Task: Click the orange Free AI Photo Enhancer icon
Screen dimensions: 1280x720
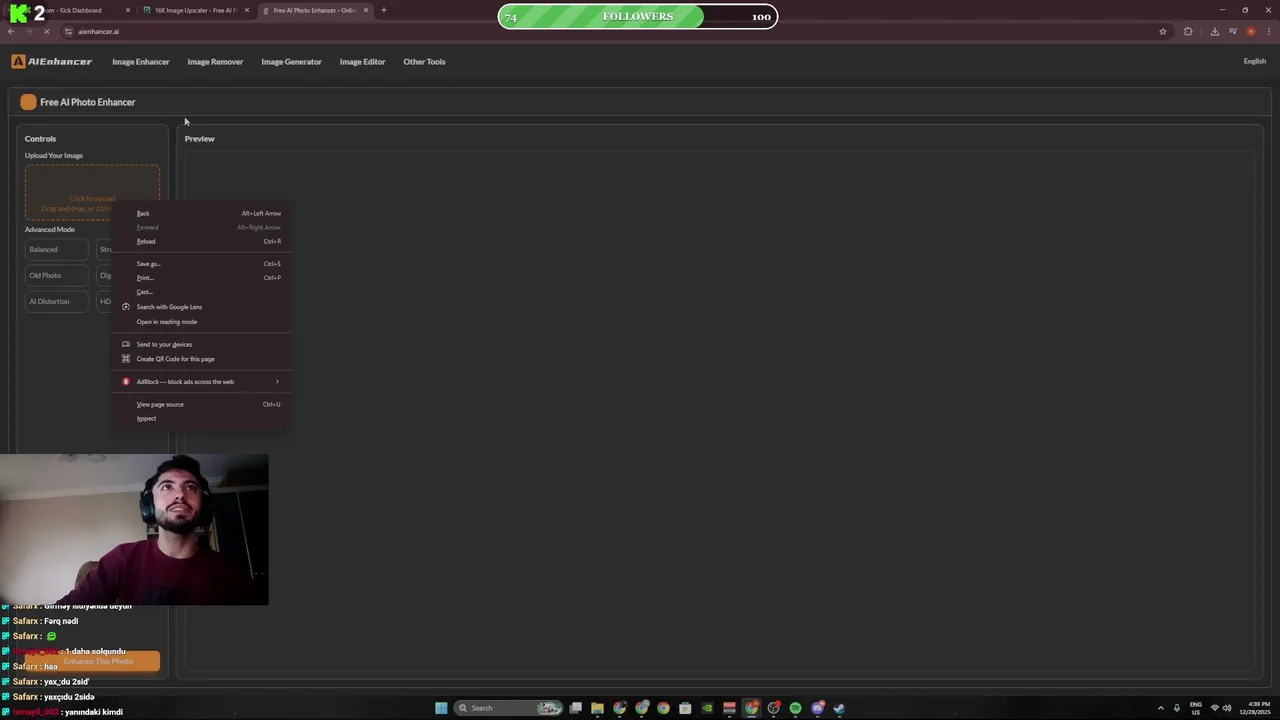Action: (x=28, y=102)
